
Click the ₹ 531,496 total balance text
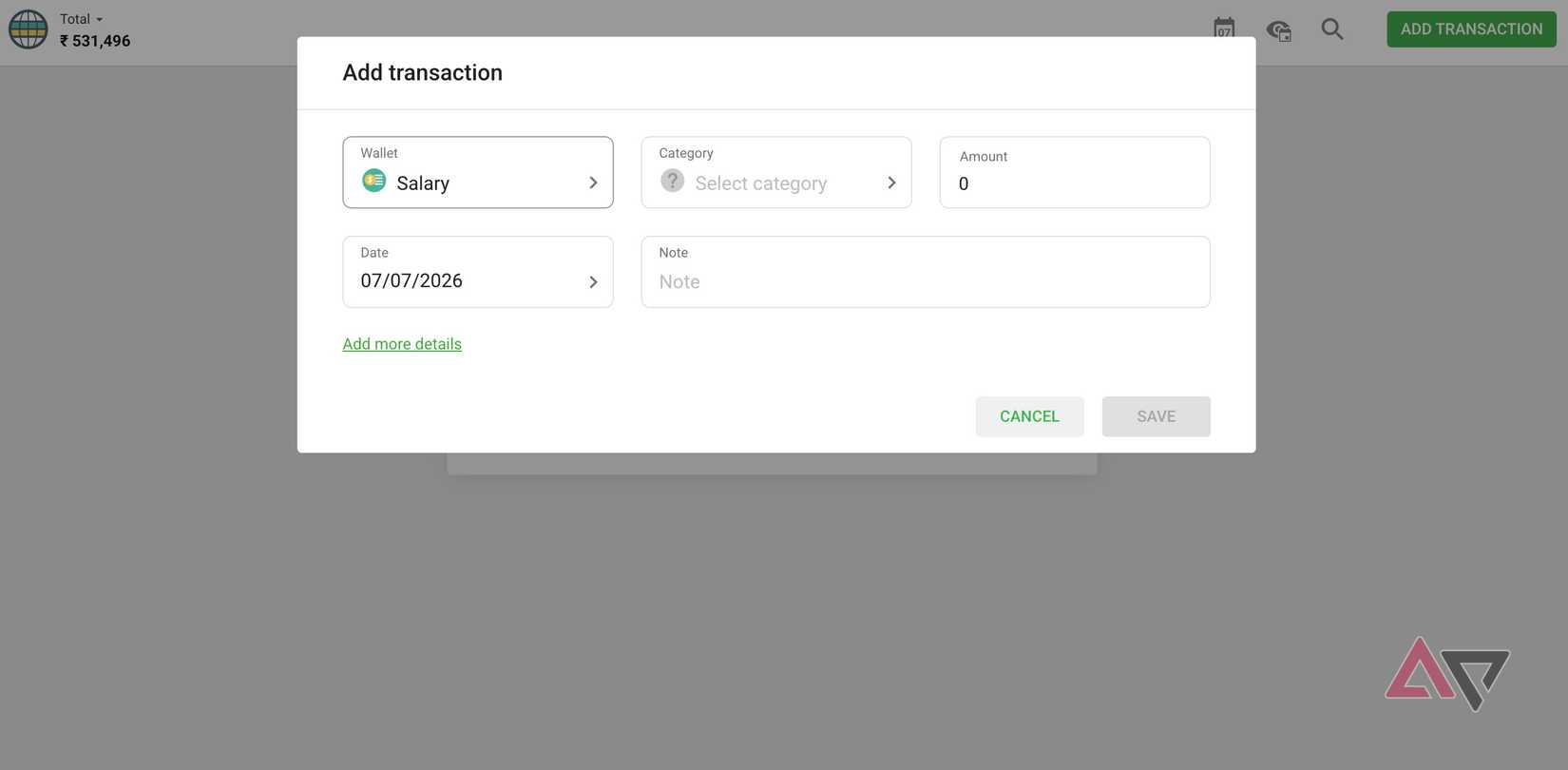pyautogui.click(x=95, y=41)
